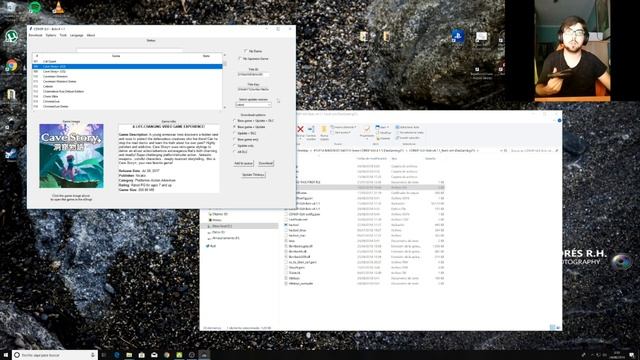Image resolution: width=640 pixels, height=360 pixels.
Task: Click the microphone icon in taskbar search
Action: click(93, 355)
